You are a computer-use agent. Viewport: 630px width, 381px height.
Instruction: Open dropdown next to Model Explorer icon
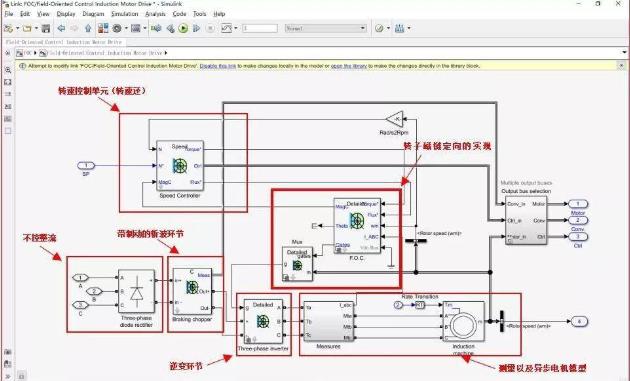tap(145, 29)
